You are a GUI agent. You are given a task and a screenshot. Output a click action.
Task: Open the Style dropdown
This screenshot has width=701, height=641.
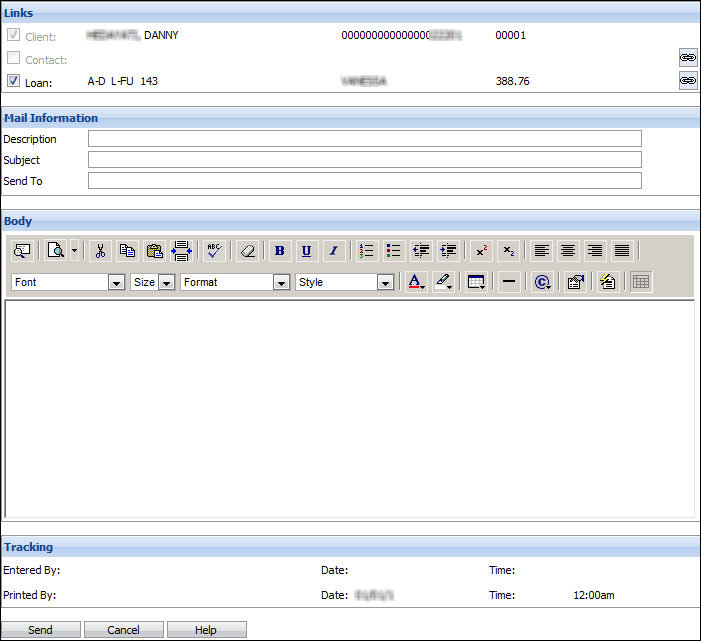[344, 282]
